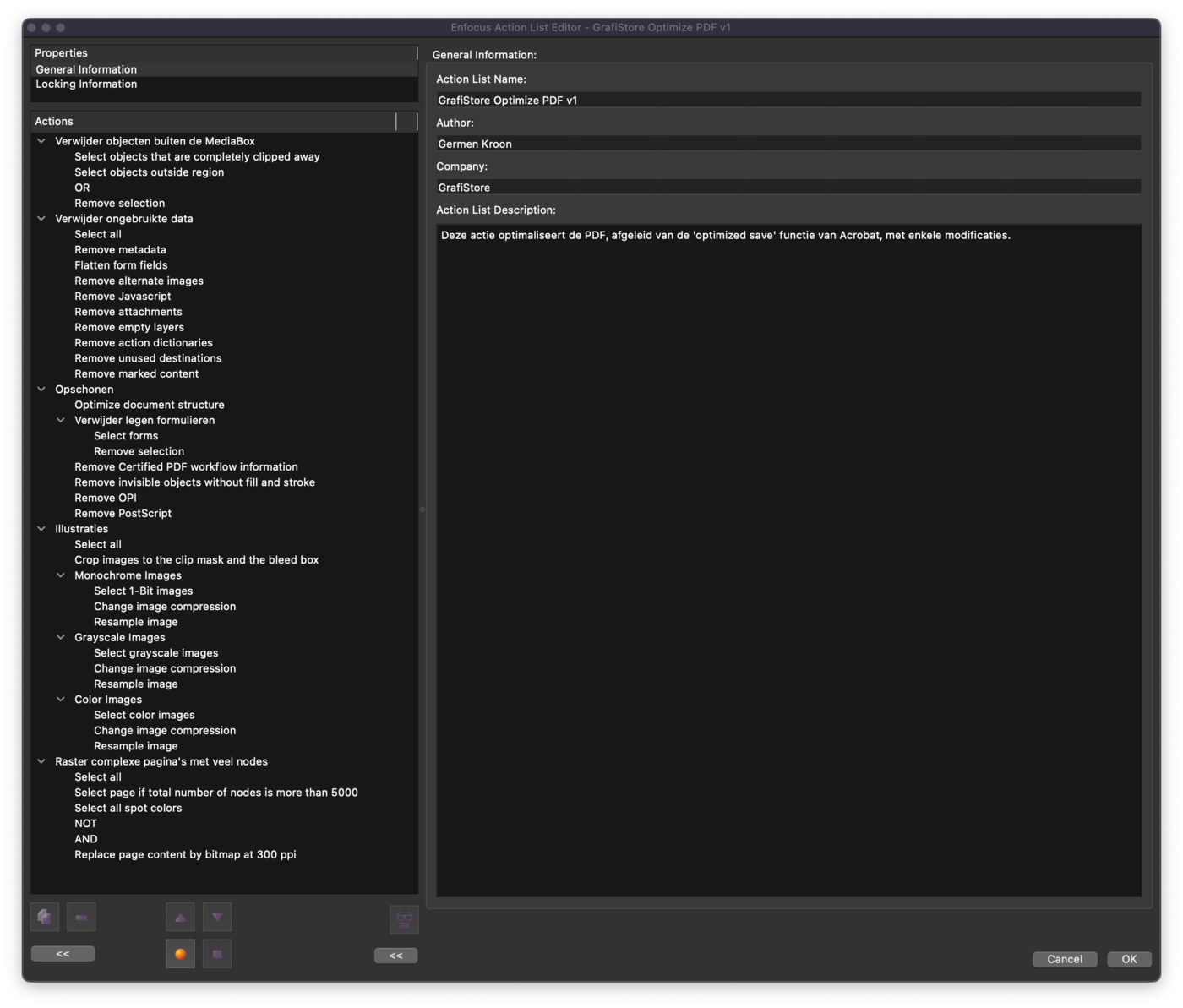The image size is (1183, 1008).
Task: Click in the Action List Description text area
Action: point(788,560)
